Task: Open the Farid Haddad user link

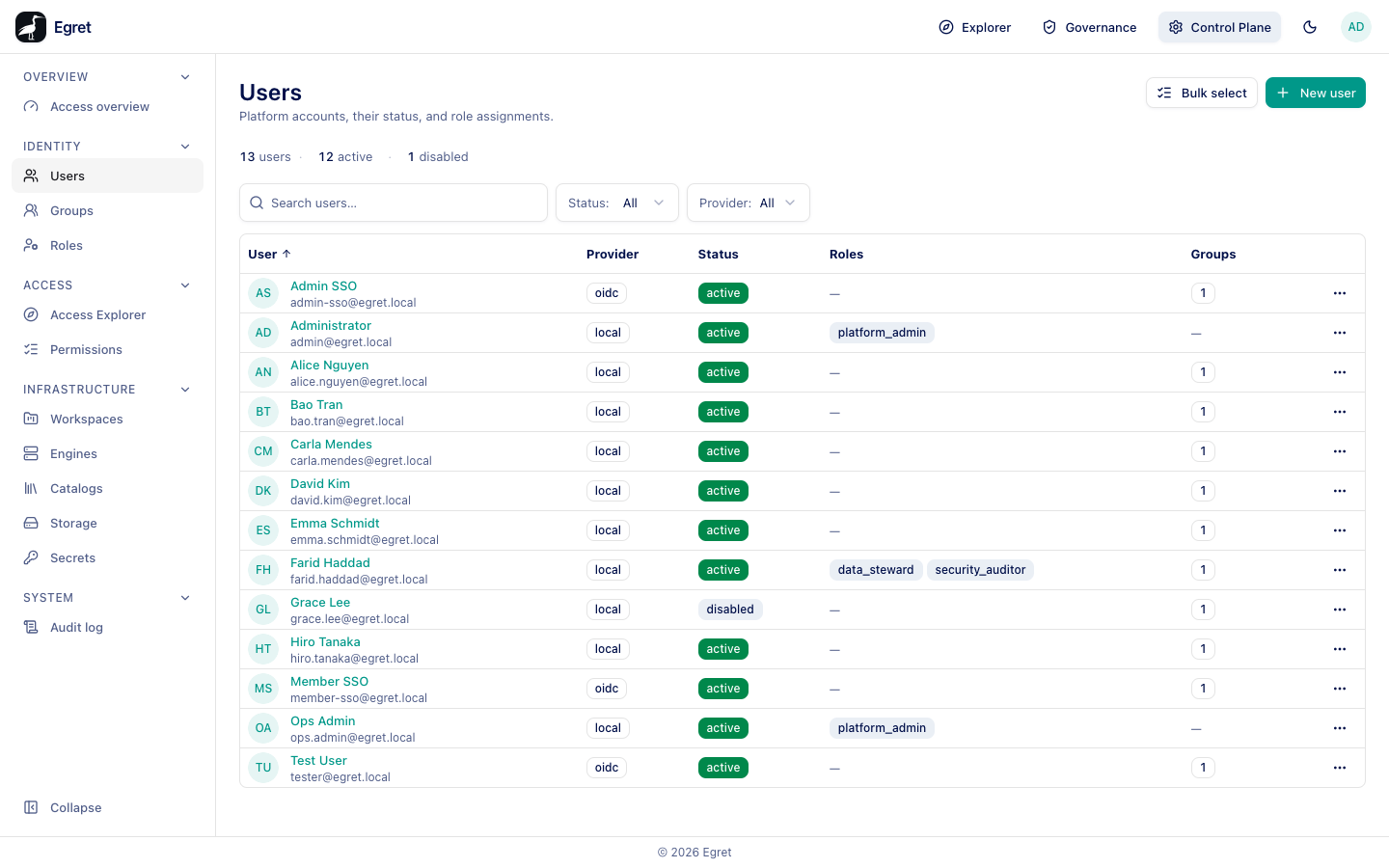Action: pos(330,563)
